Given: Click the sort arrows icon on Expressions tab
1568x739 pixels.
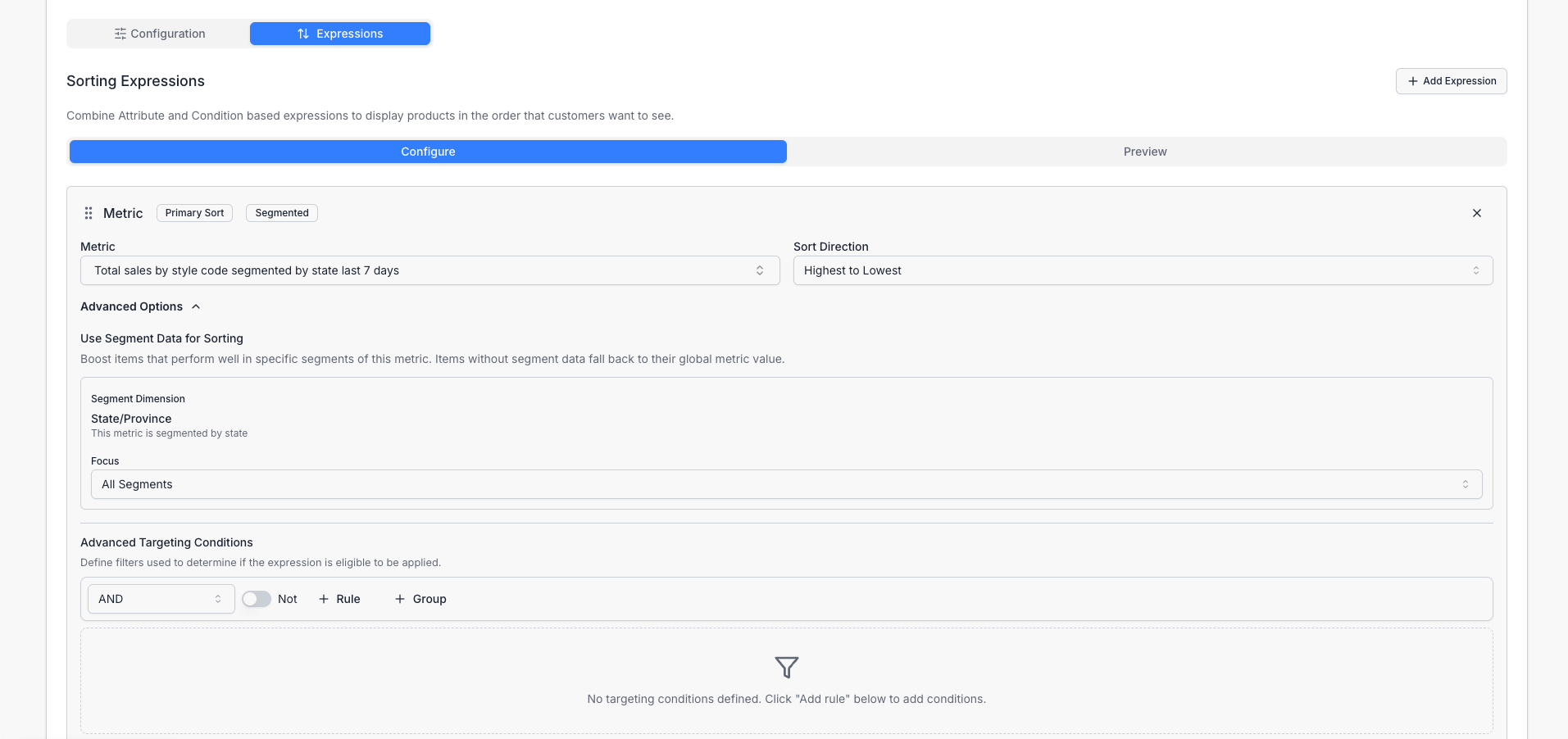Looking at the screenshot, I should (x=302, y=34).
